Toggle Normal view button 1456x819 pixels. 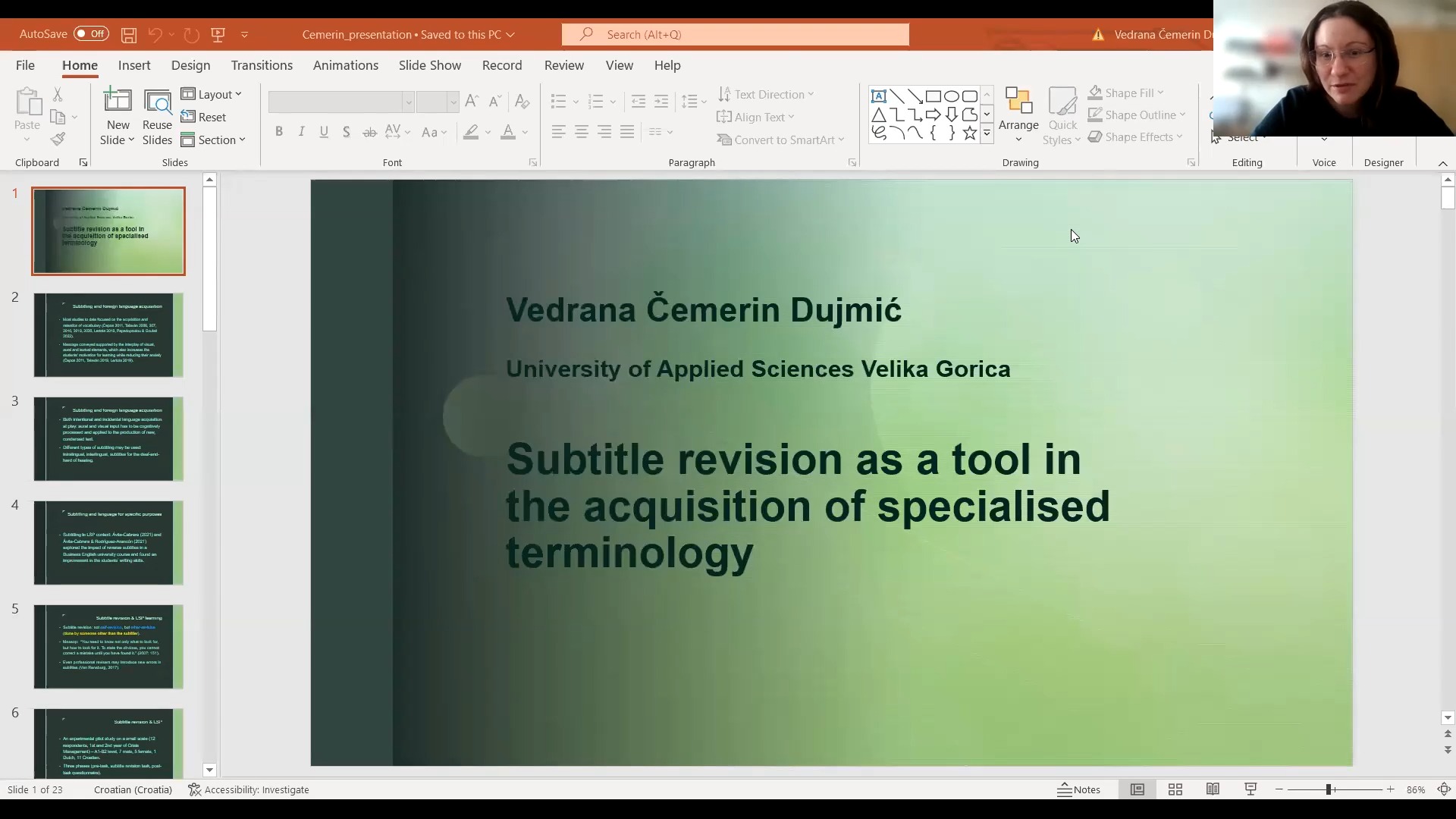1137,789
